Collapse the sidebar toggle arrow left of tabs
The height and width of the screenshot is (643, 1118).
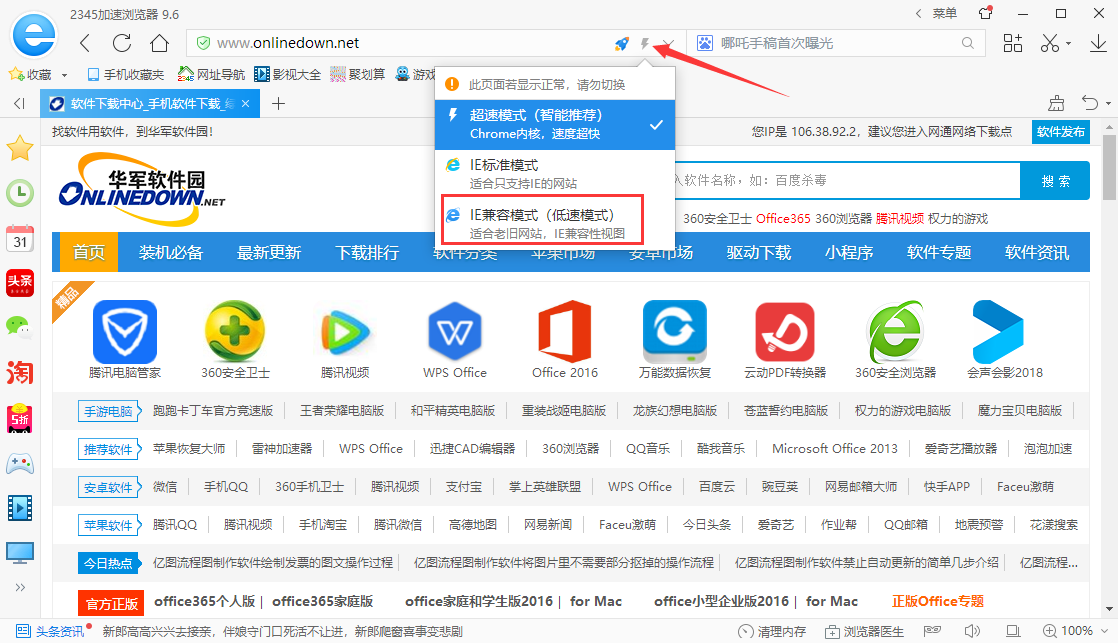pos(19,104)
